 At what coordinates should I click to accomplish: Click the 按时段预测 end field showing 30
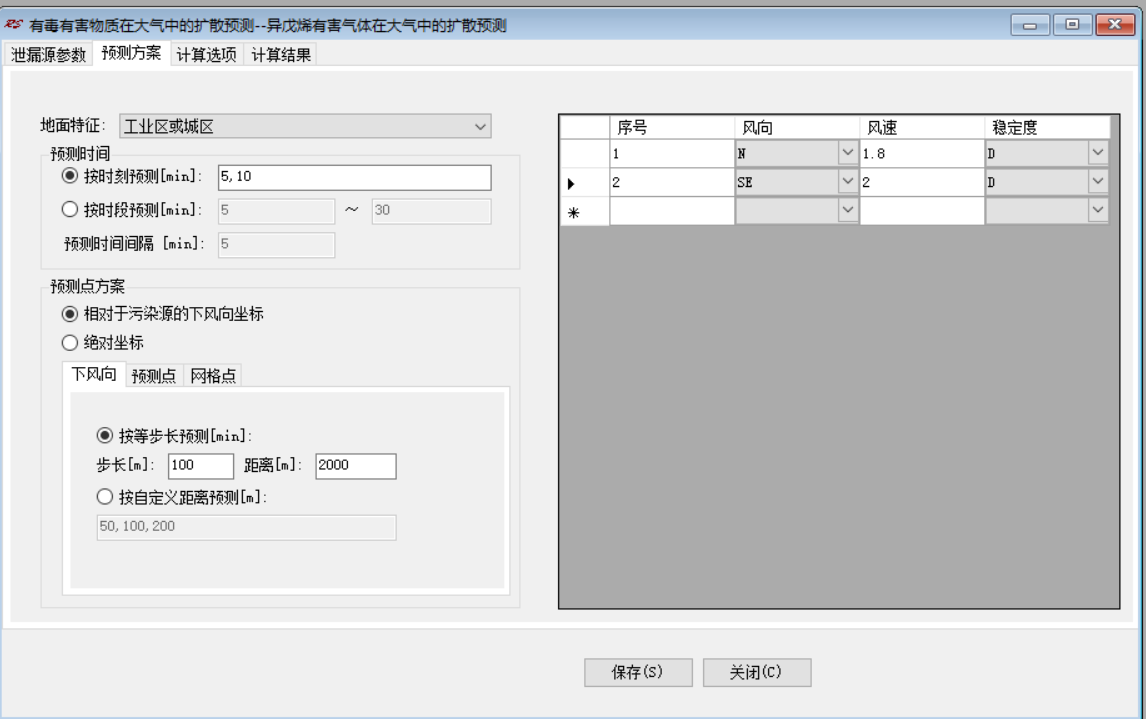point(431,211)
